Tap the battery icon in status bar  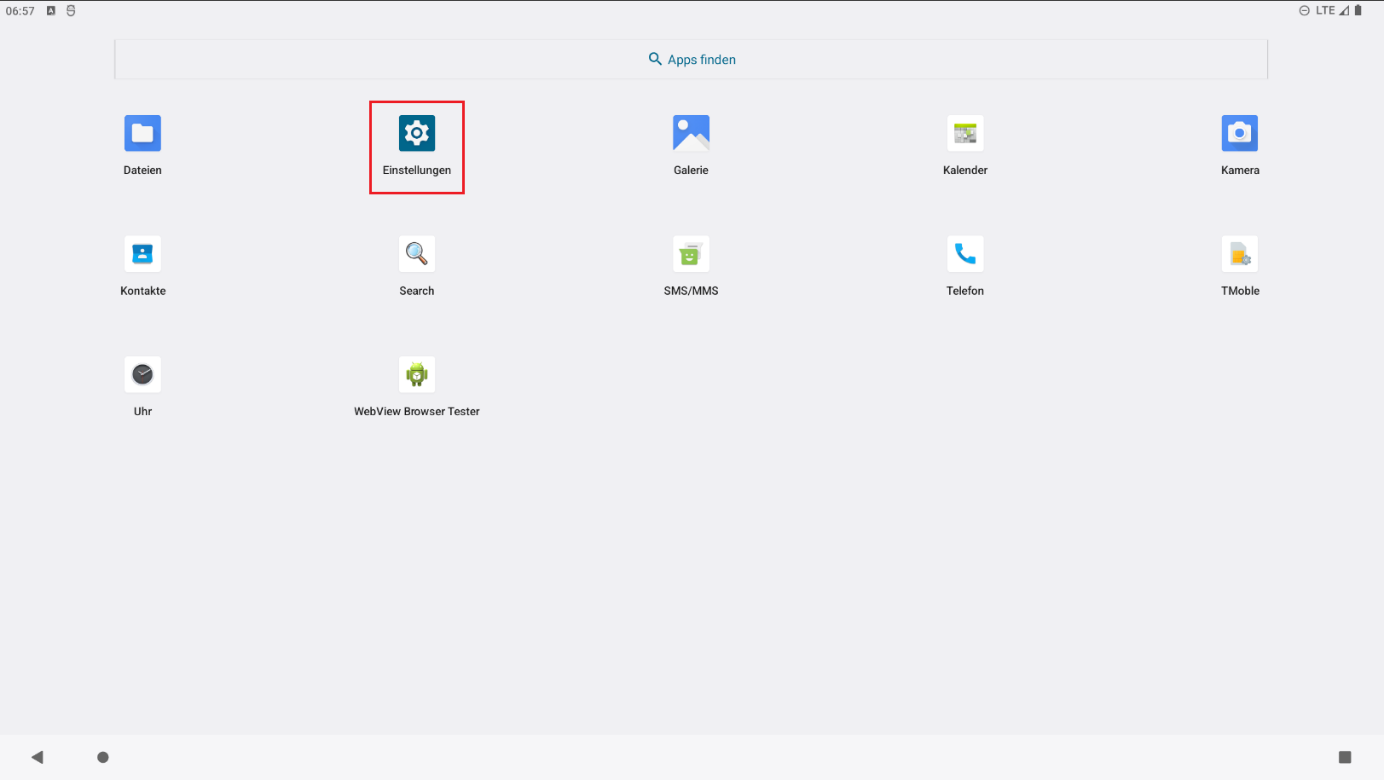point(1358,10)
